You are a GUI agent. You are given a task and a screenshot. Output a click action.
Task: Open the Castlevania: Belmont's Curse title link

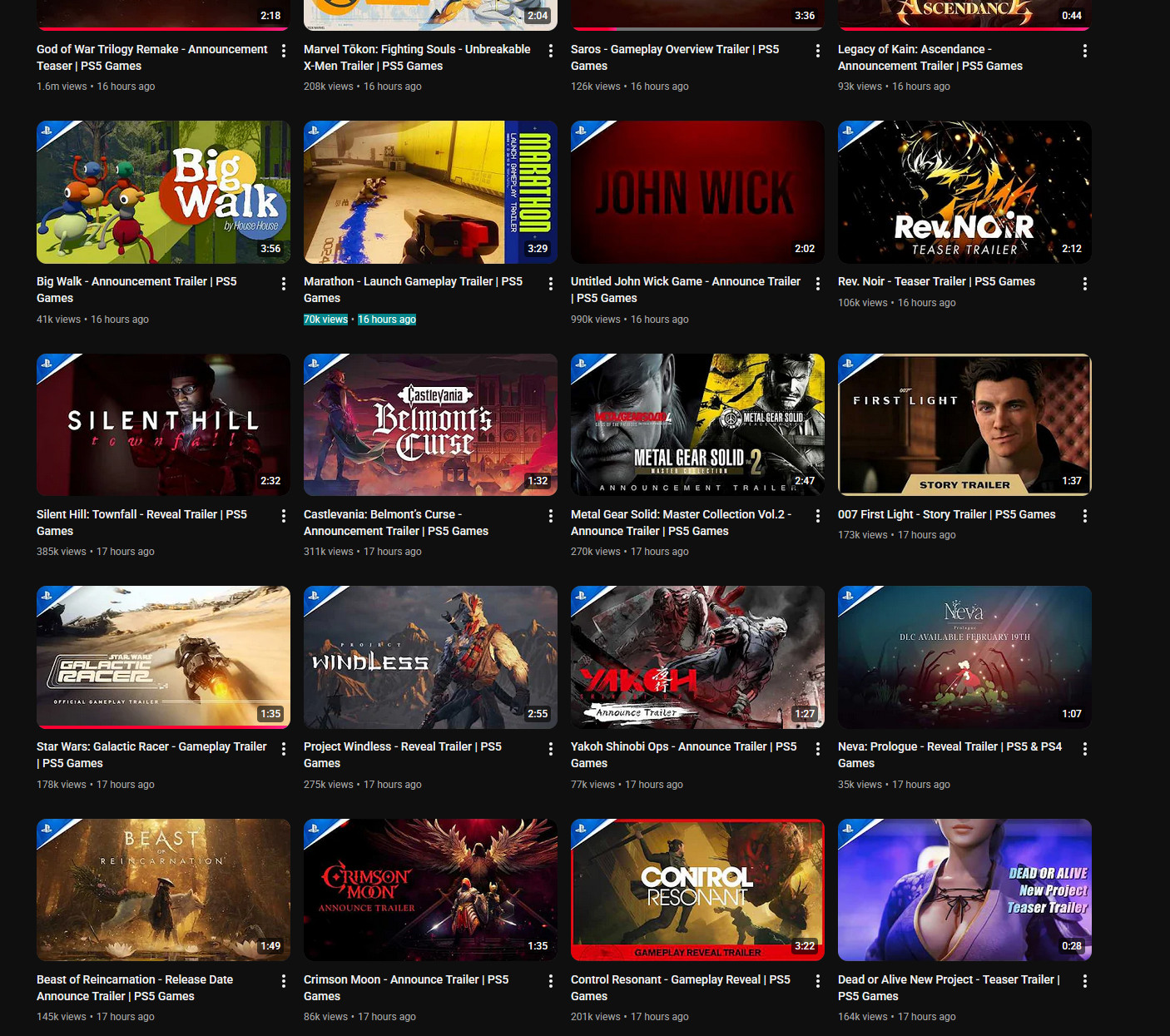point(396,523)
